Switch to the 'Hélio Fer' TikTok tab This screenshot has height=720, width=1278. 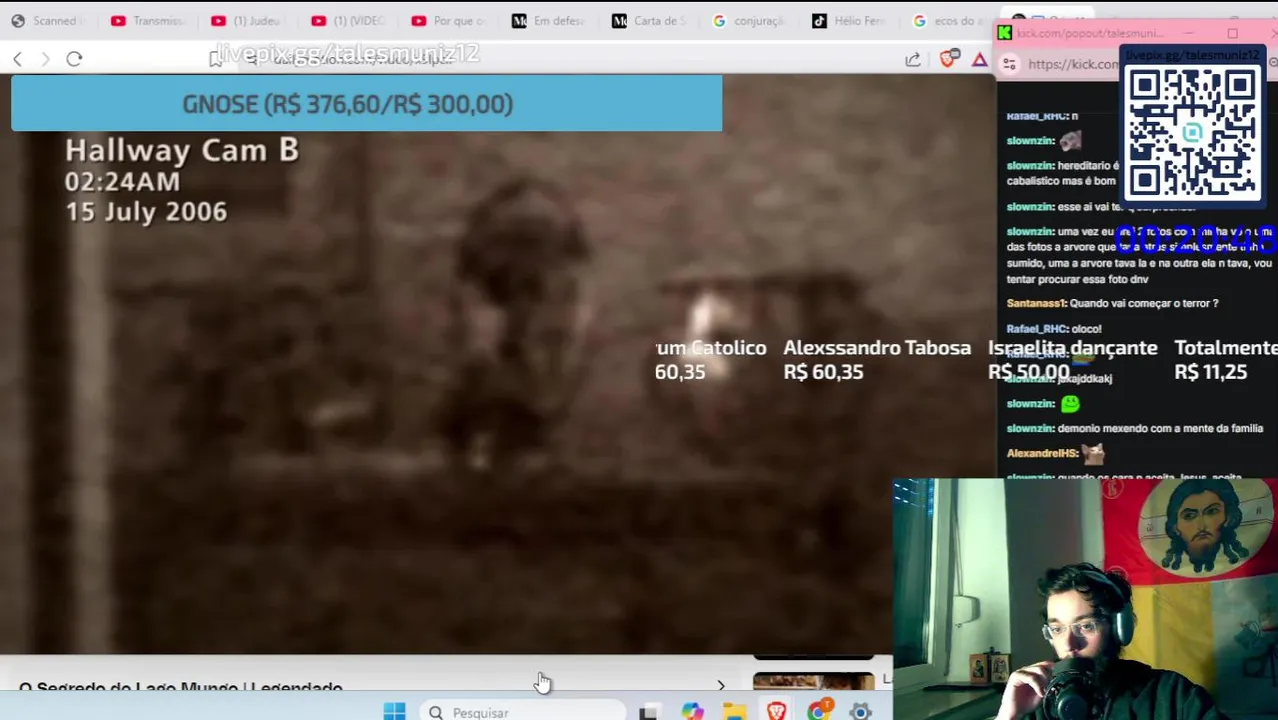click(850, 21)
